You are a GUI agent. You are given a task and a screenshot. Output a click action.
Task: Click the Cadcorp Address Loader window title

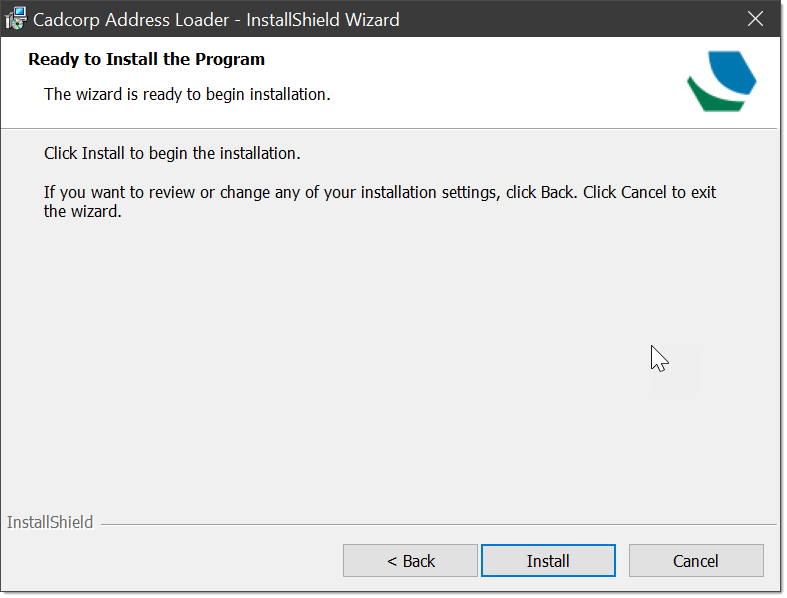tap(216, 20)
